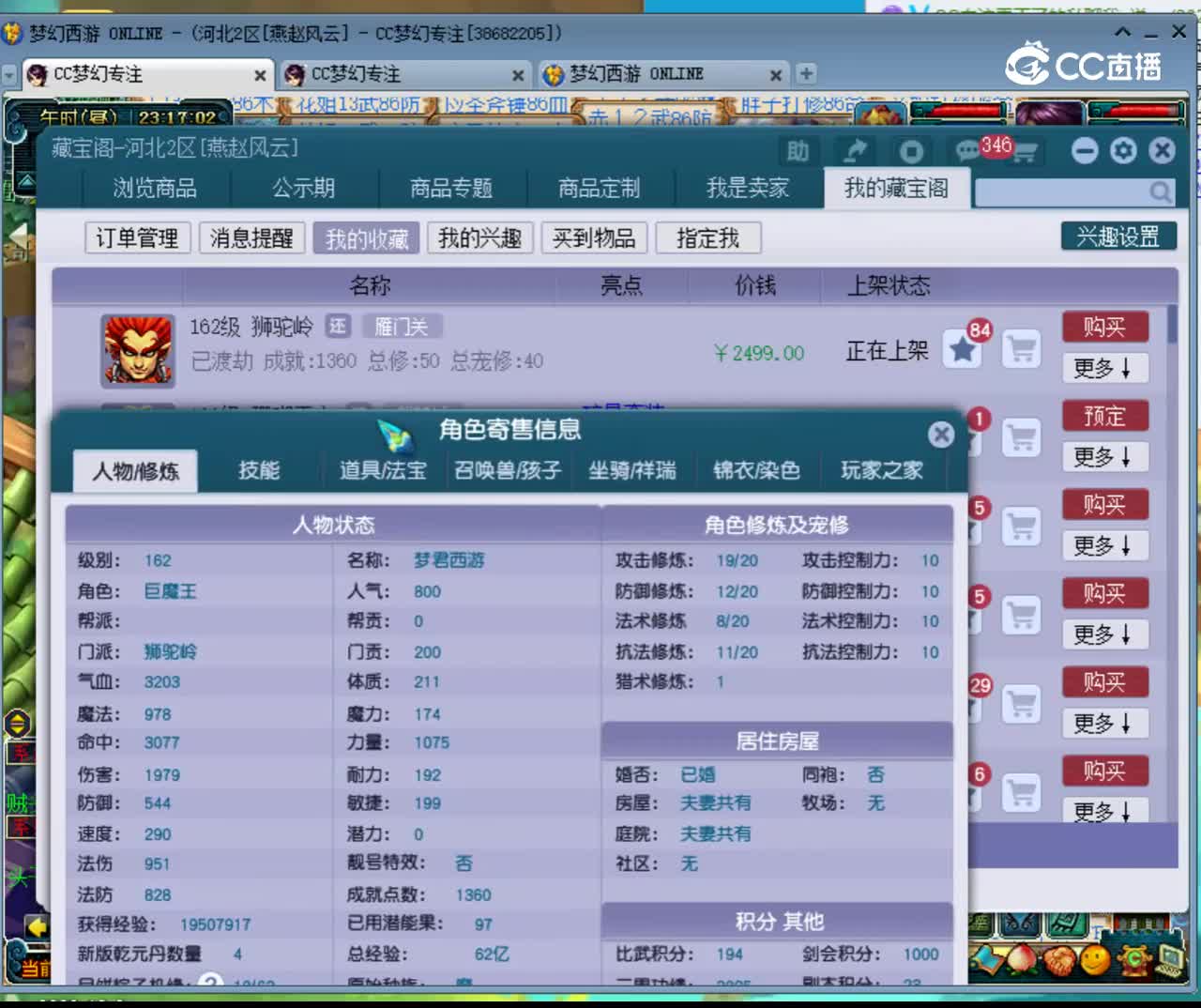Click the price ￥2499.00
This screenshot has width=1201, height=1008.
click(758, 353)
